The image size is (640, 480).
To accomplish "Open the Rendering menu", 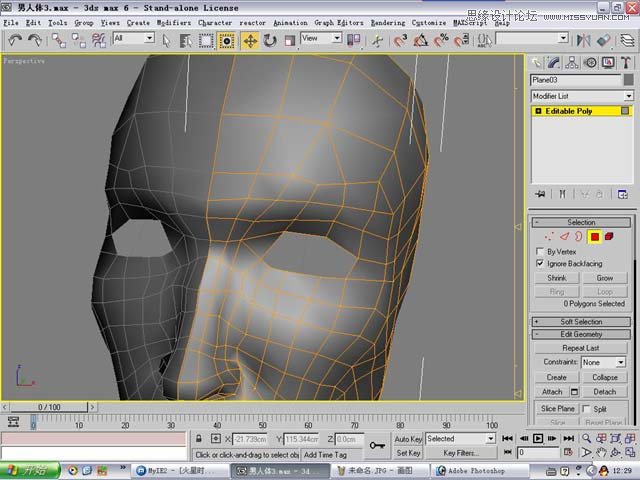I will [388, 22].
